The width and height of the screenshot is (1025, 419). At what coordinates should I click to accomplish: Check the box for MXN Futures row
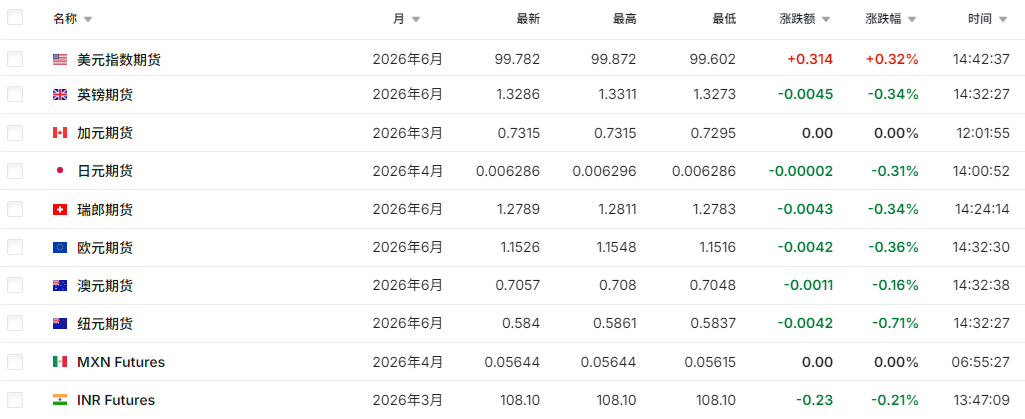(15, 361)
